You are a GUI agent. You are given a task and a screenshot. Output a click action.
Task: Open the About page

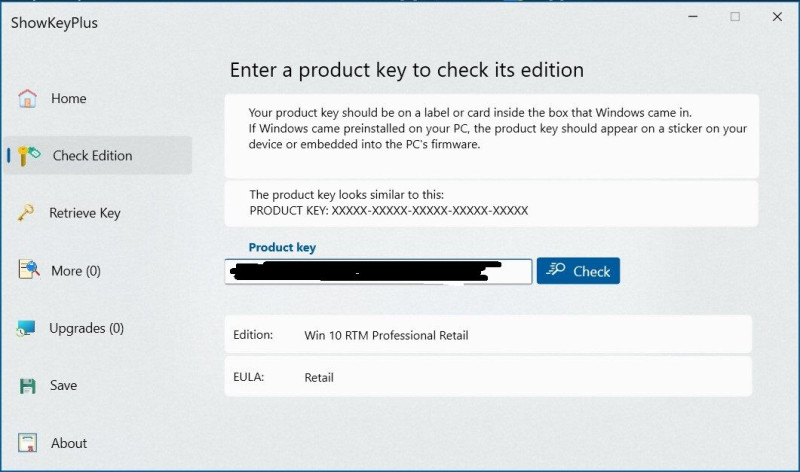coord(69,443)
